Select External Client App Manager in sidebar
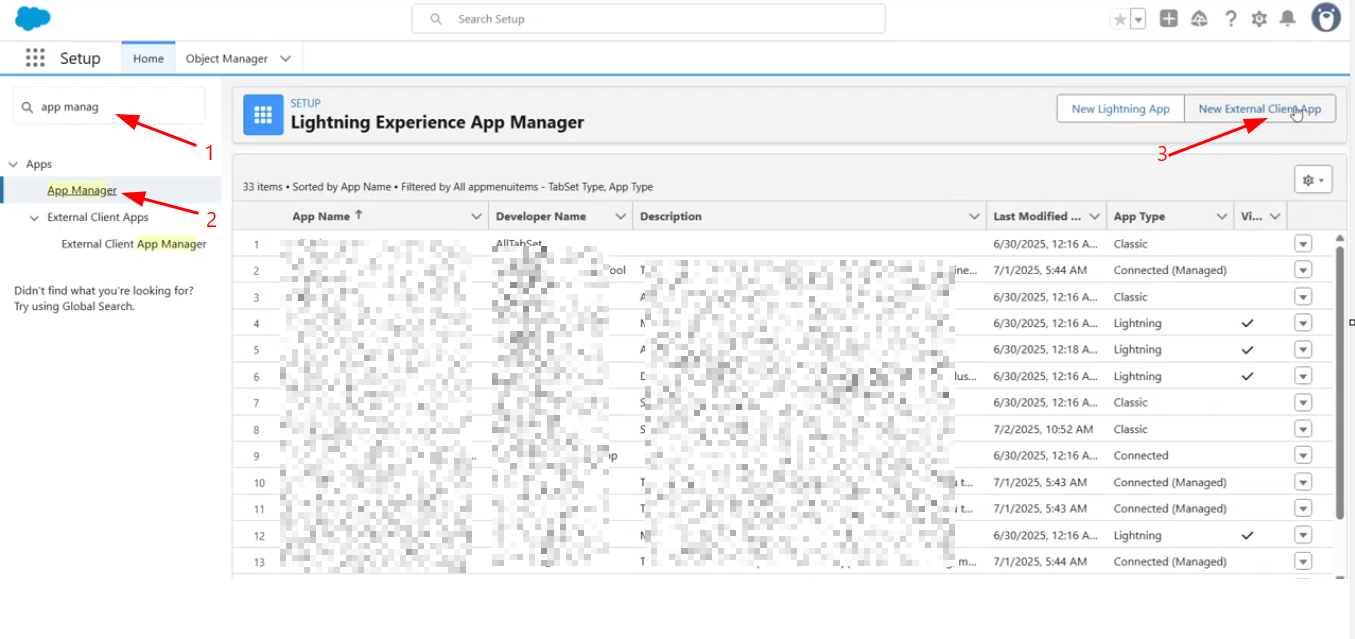Screen dimensions: 1355x639 pos(133,244)
